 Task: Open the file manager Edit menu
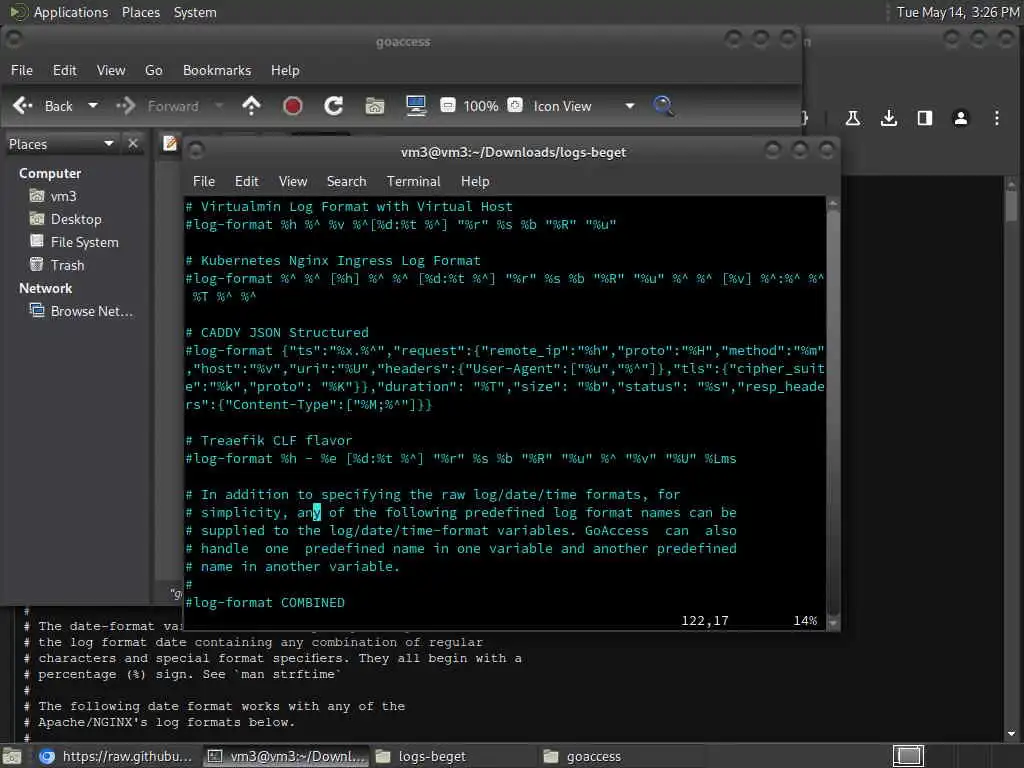coord(65,70)
